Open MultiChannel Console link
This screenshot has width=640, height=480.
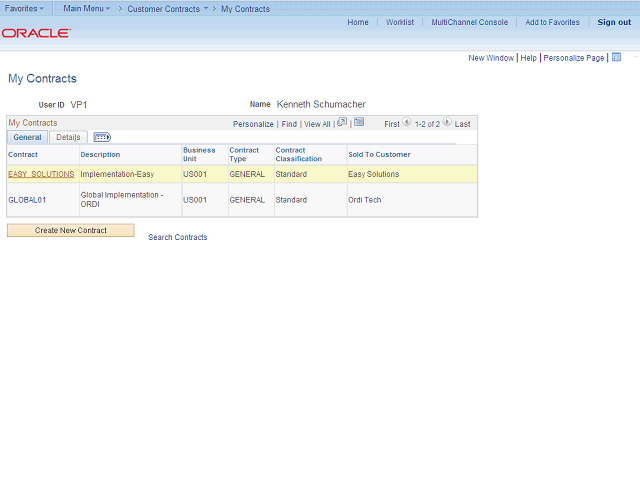[x=470, y=22]
